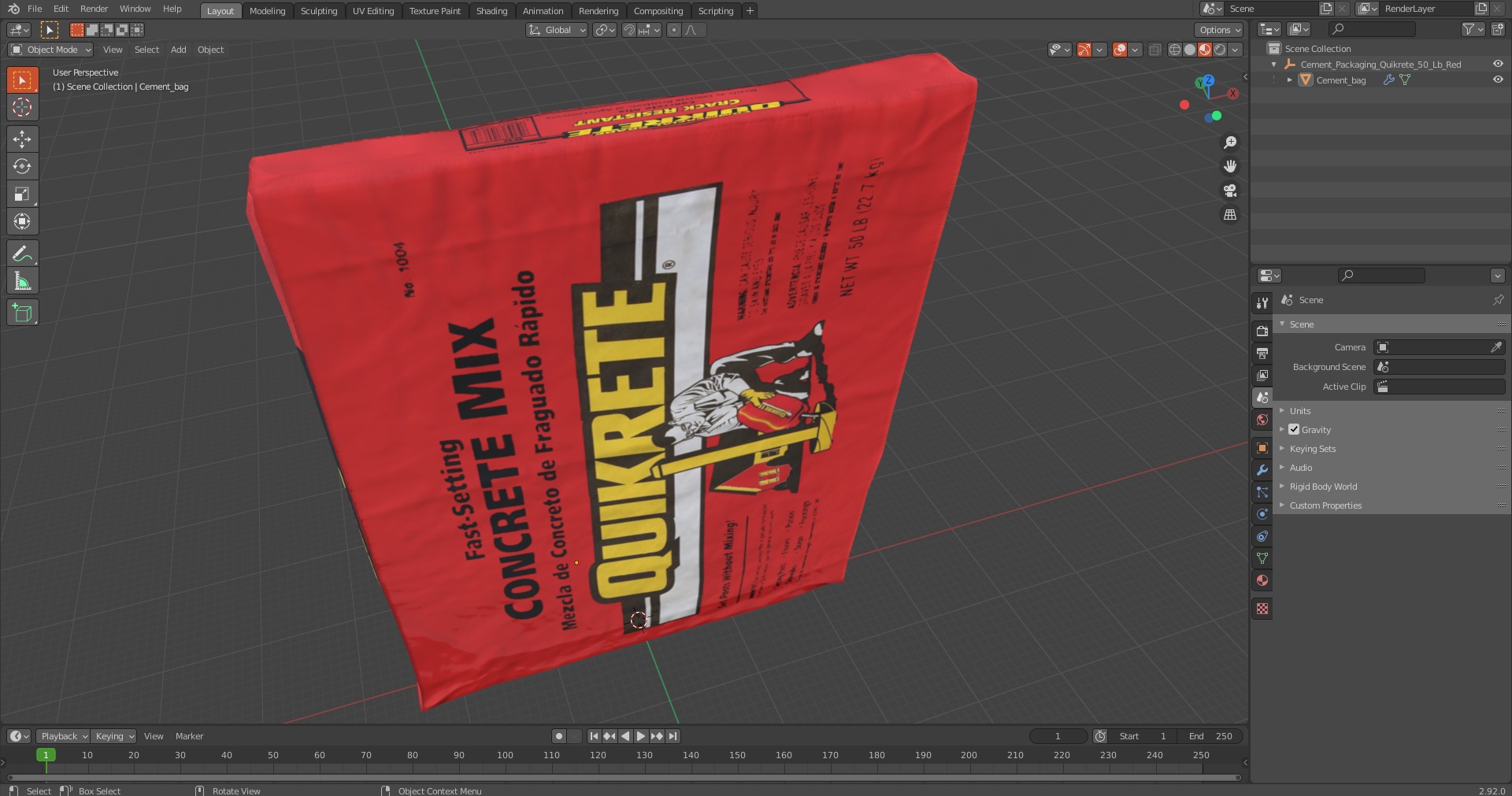Select the Select Box tool
The height and width of the screenshot is (796, 1512).
point(22,80)
